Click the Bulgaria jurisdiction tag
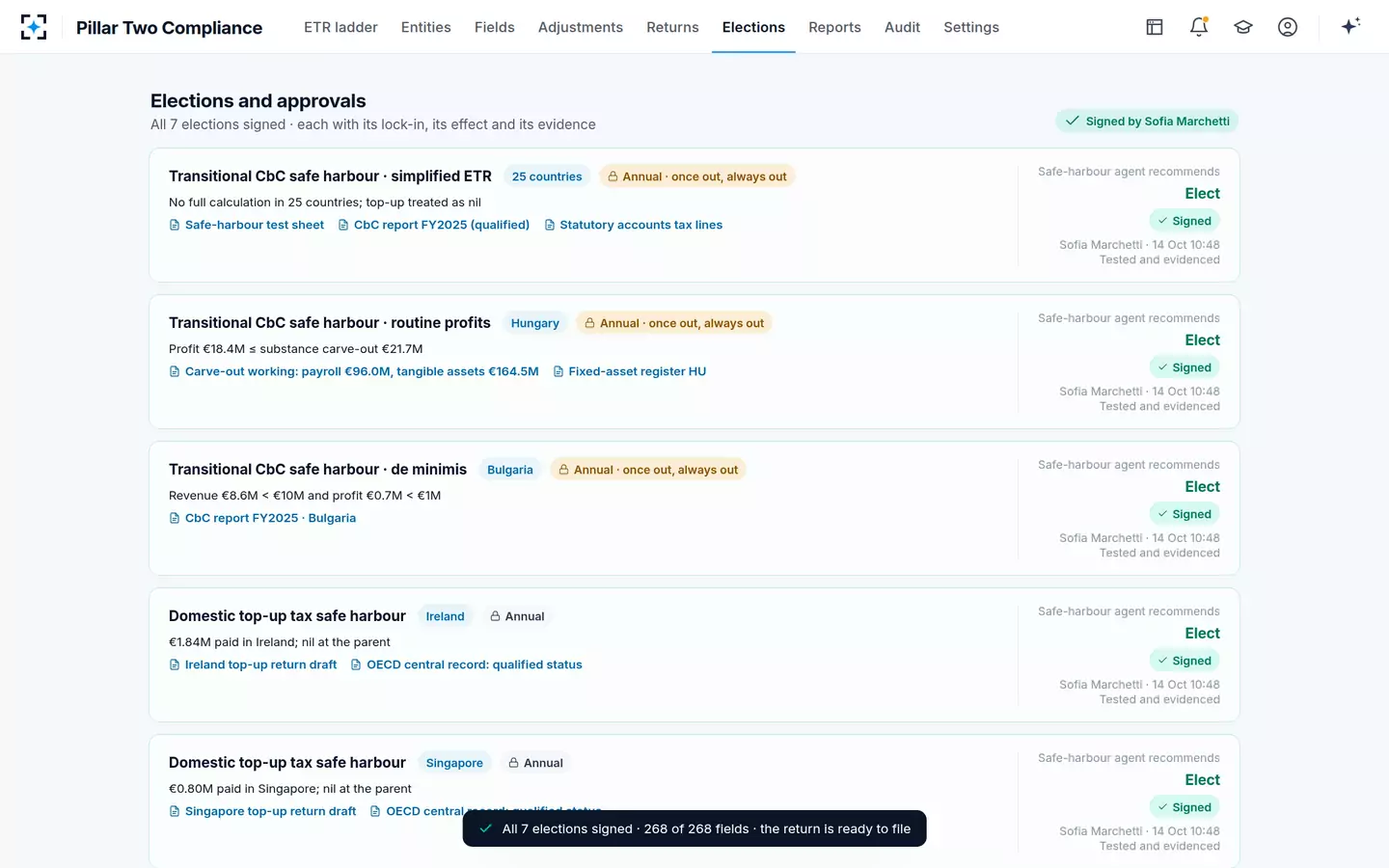The width and height of the screenshot is (1389, 868). coord(509,470)
